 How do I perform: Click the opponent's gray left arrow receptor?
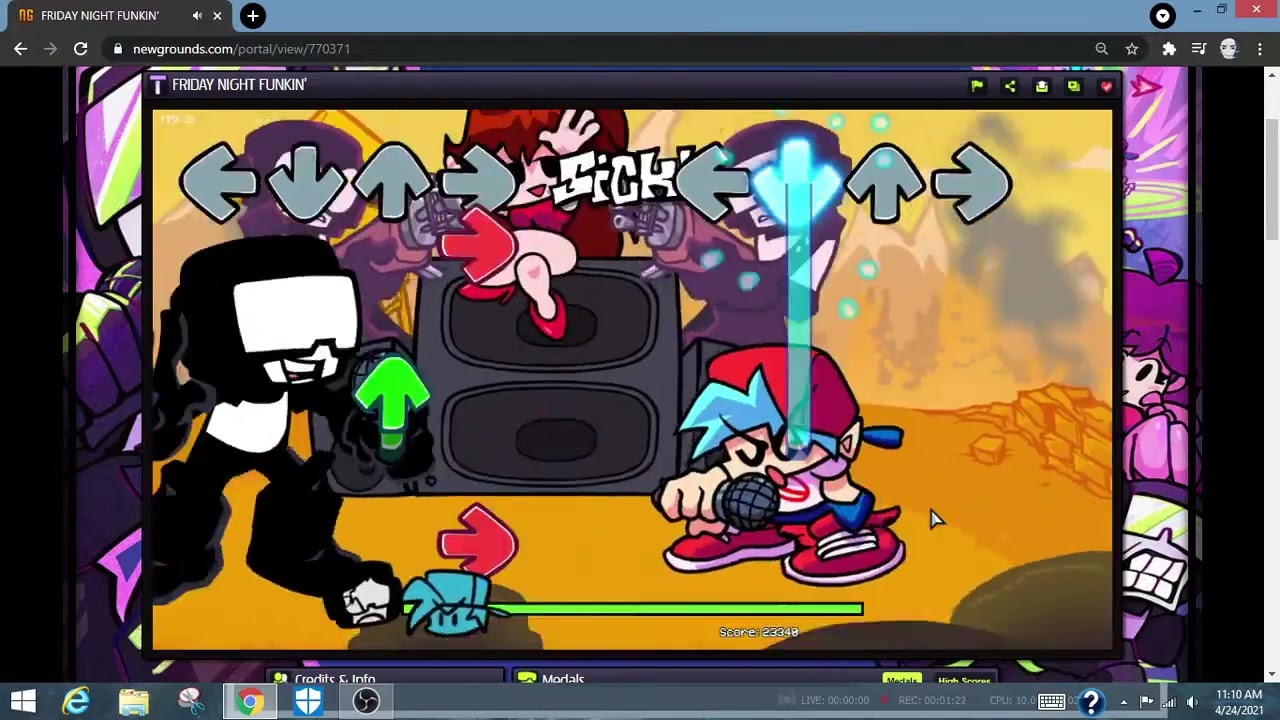pyautogui.click(x=217, y=184)
